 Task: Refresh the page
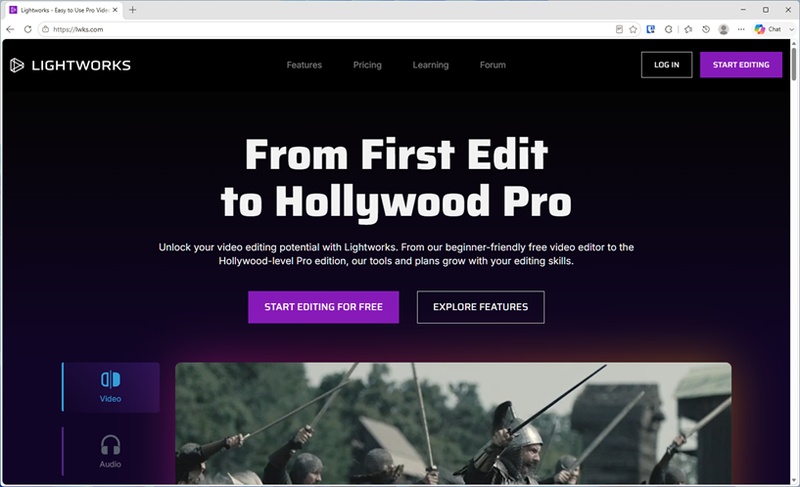coord(28,29)
